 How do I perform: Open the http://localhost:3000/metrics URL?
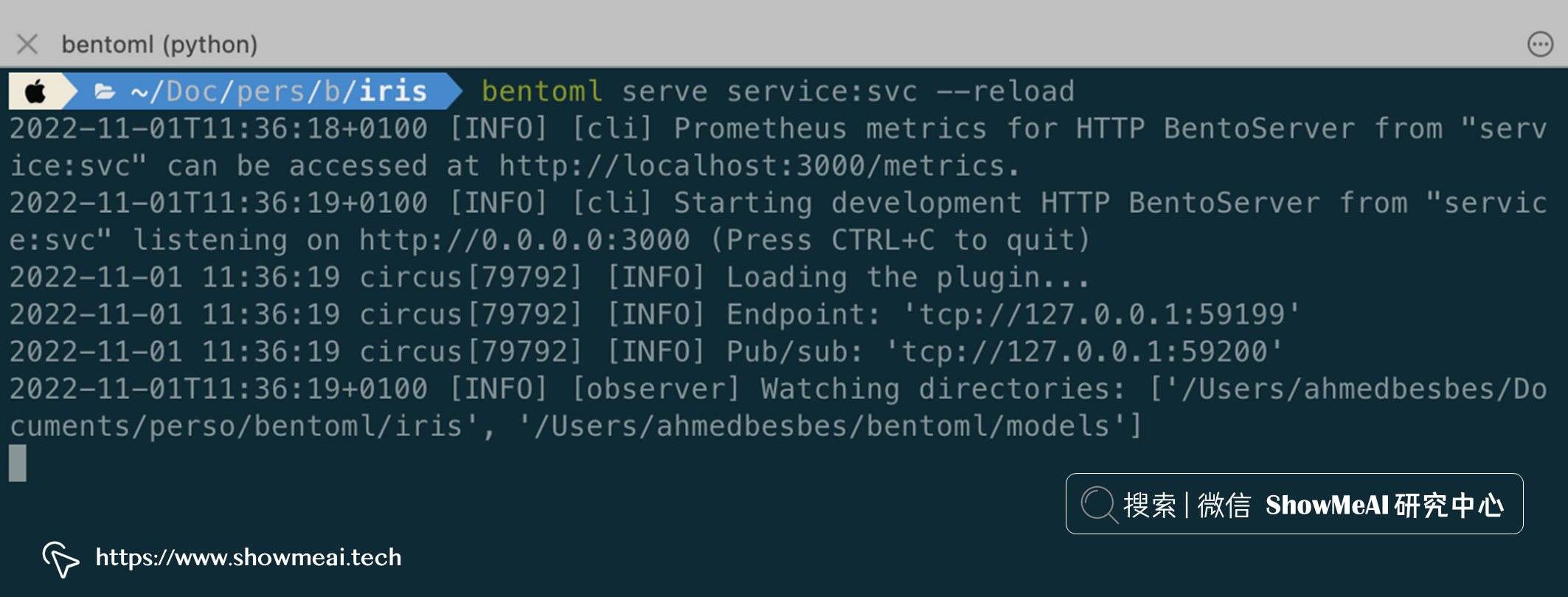(752, 166)
